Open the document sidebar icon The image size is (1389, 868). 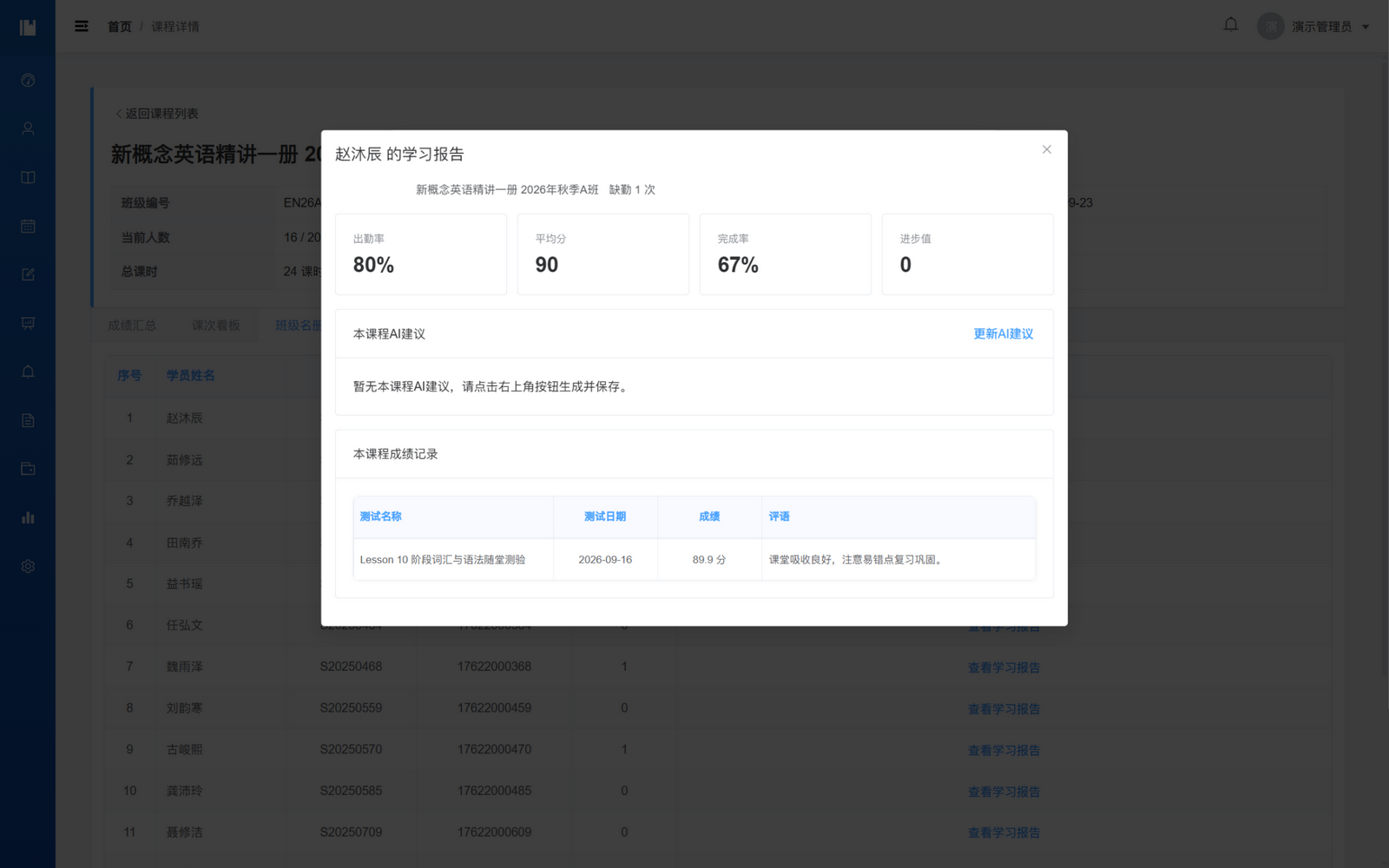(28, 420)
